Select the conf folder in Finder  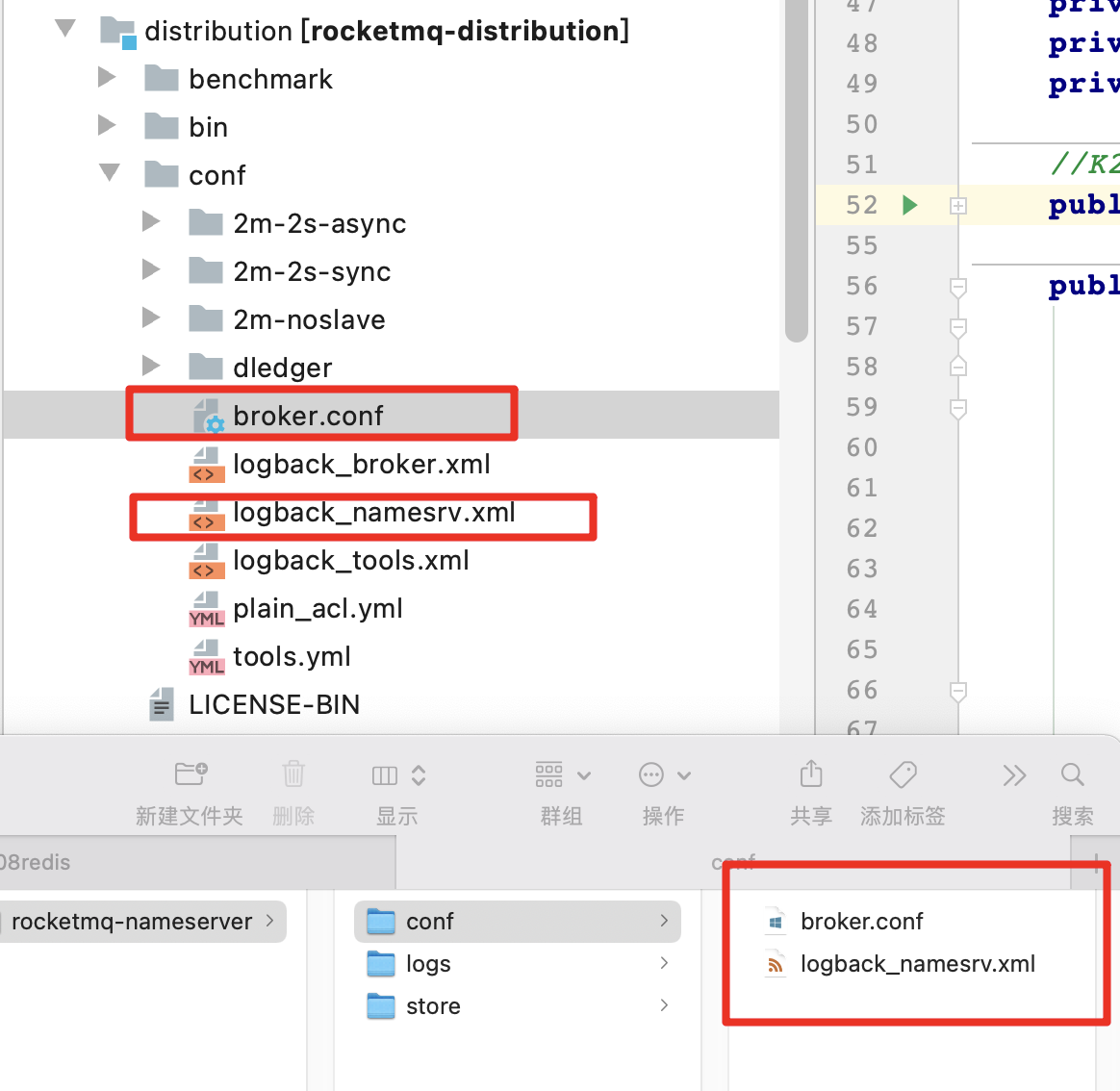[517, 922]
